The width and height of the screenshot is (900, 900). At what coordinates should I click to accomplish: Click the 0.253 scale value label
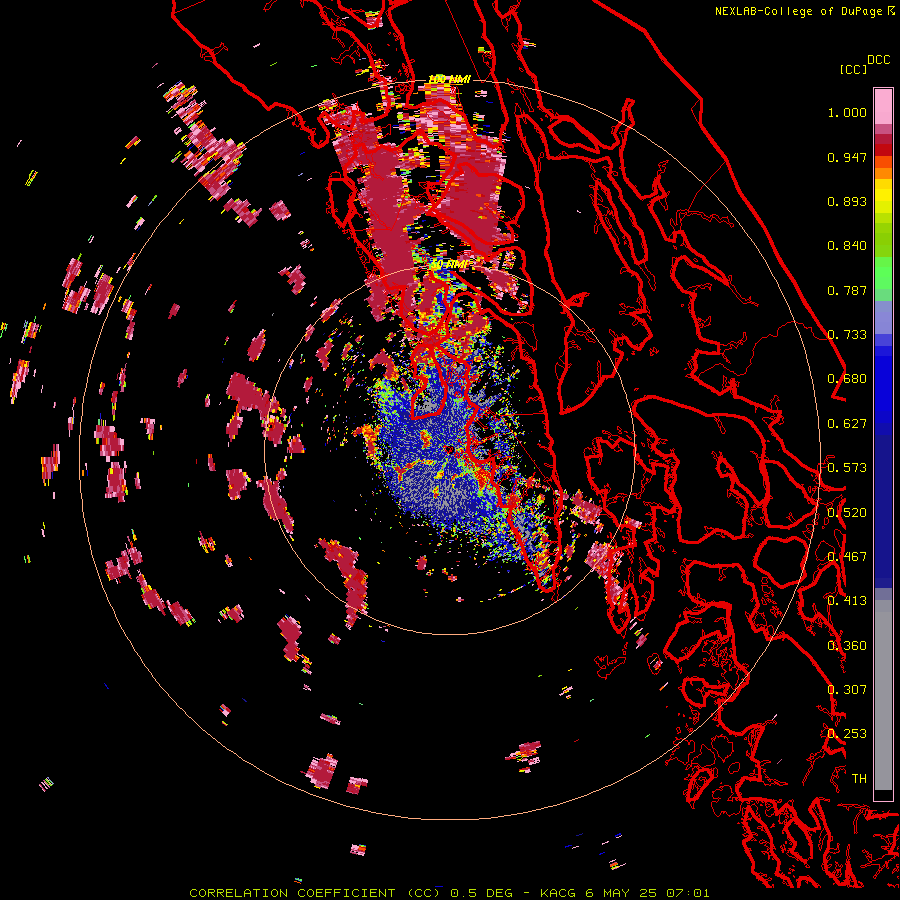point(847,734)
